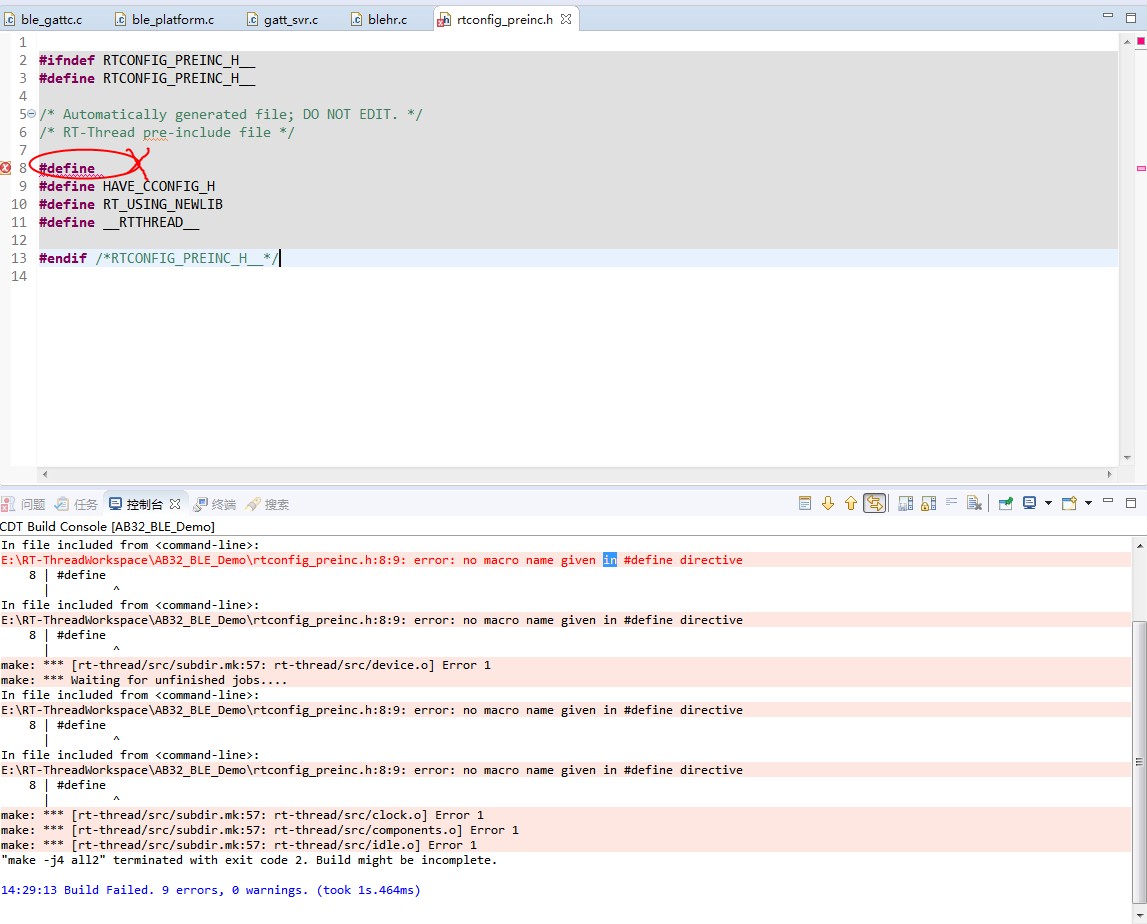Open the ble_gattc.c editor tab

click(x=44, y=20)
